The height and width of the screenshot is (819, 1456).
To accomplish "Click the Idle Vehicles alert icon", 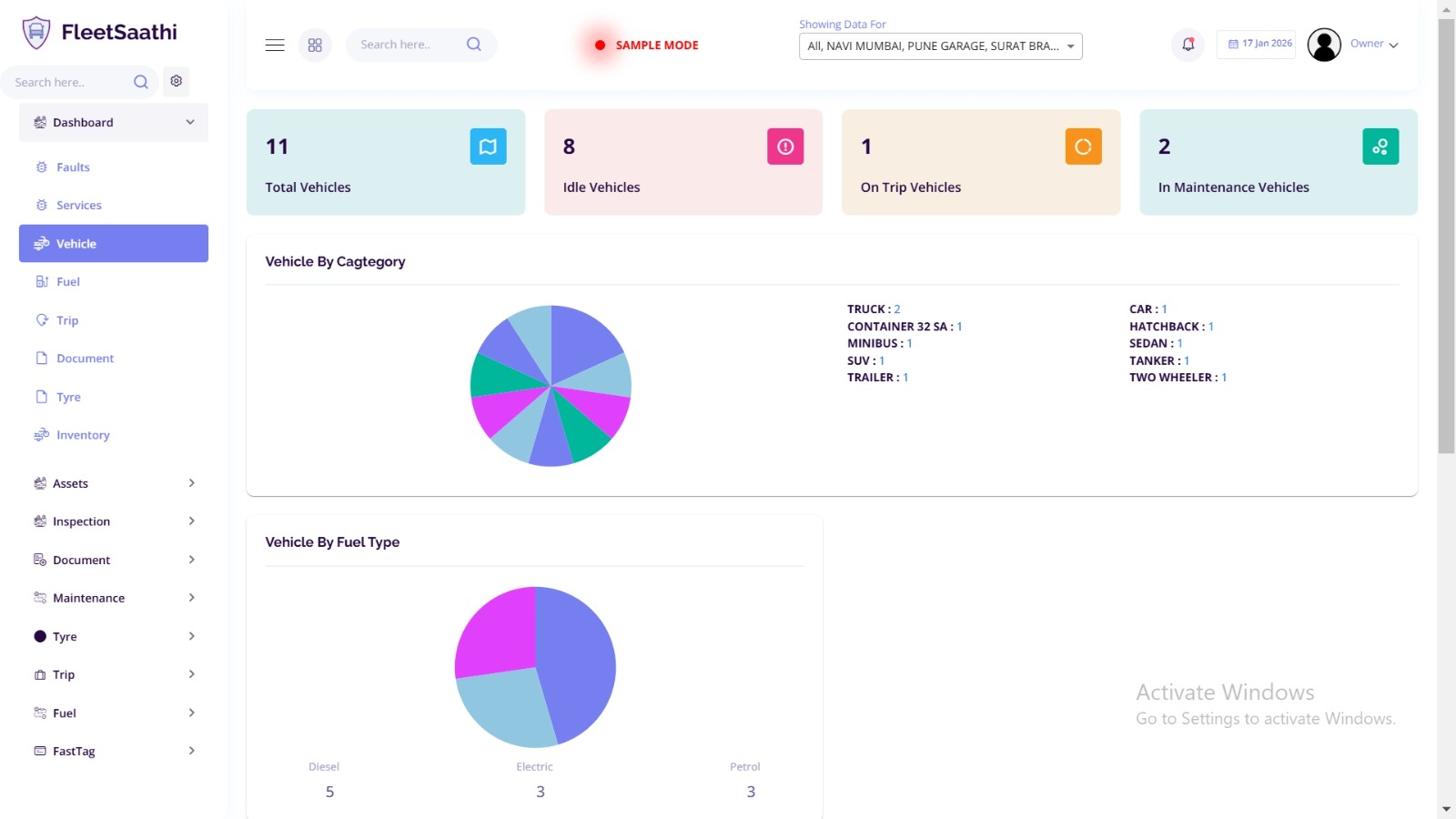I will (785, 147).
